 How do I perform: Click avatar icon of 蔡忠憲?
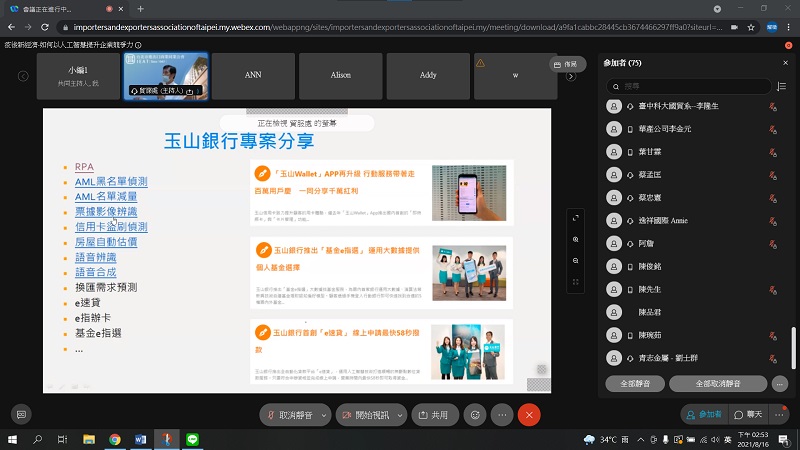tap(614, 197)
